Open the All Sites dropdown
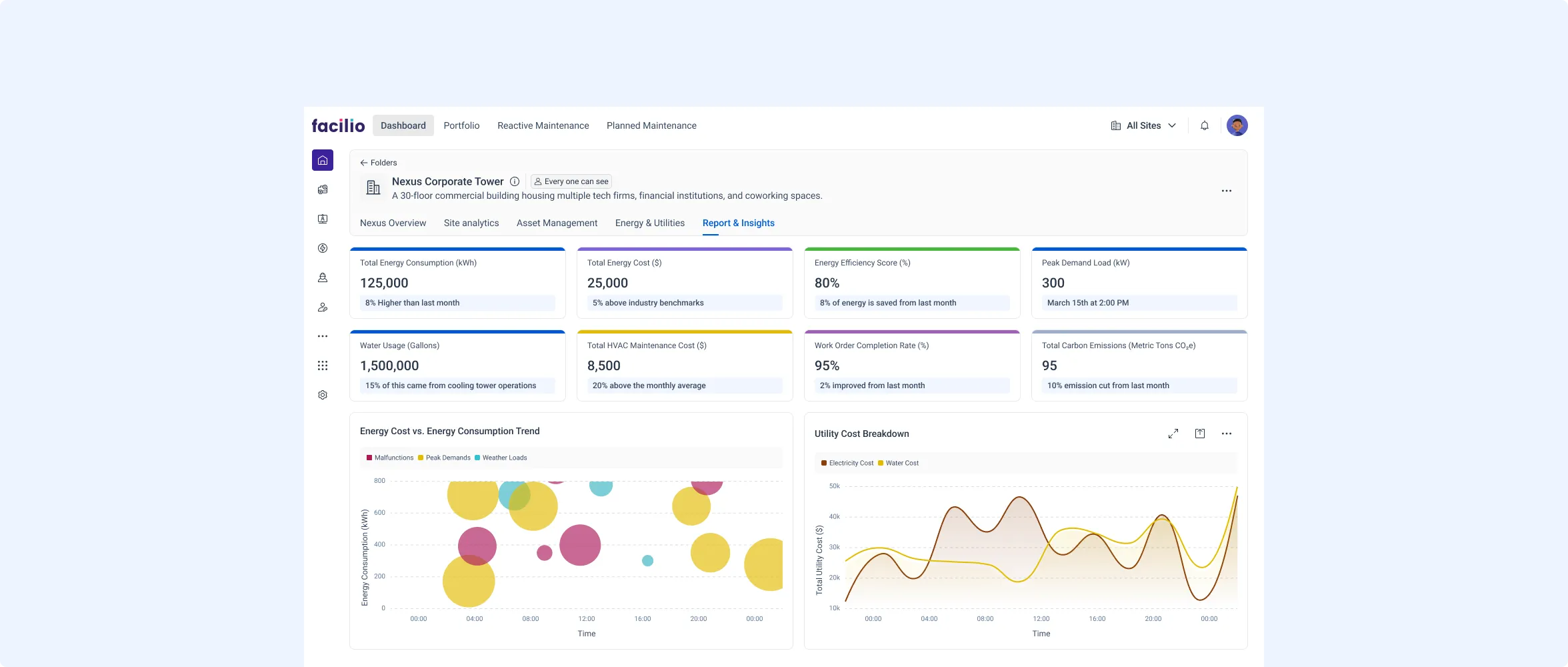1568x667 pixels. pyautogui.click(x=1143, y=125)
